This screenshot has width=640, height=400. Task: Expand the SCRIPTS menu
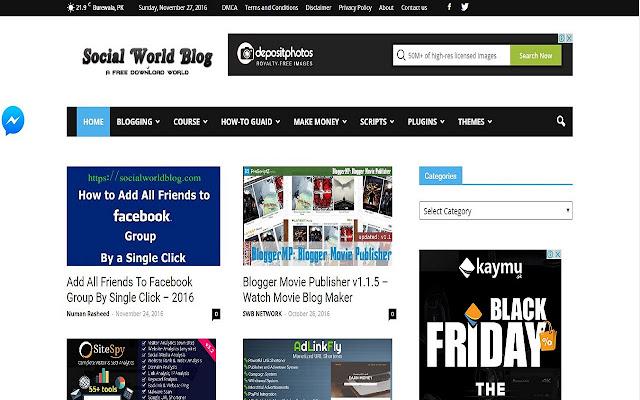tap(377, 122)
